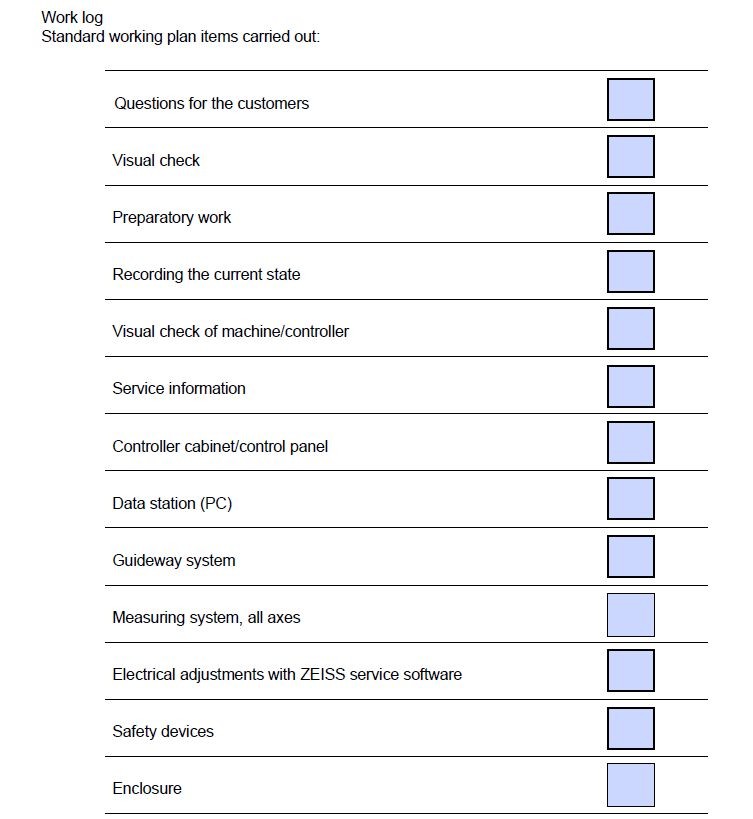Click the 'Safety devices' label text

click(x=163, y=731)
